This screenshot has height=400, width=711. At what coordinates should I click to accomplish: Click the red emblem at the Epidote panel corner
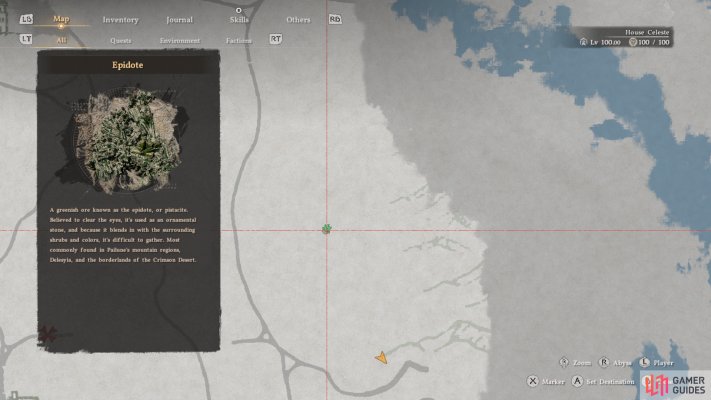47,335
